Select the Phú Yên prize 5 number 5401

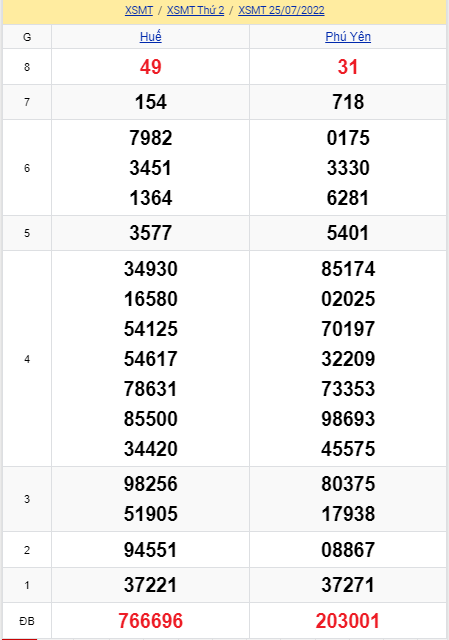tap(348, 233)
